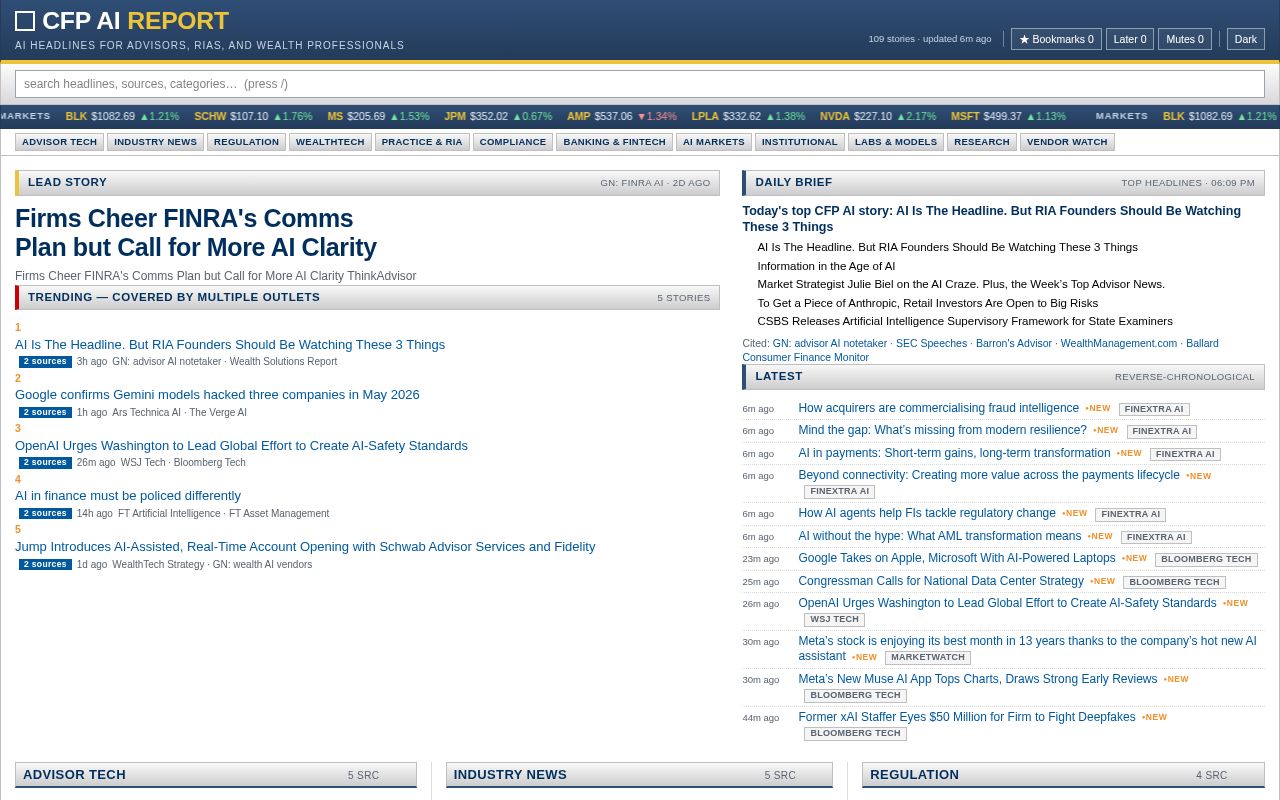1280x800 pixels.
Task: Click the MarketWatch source tag
Action: pos(927,658)
